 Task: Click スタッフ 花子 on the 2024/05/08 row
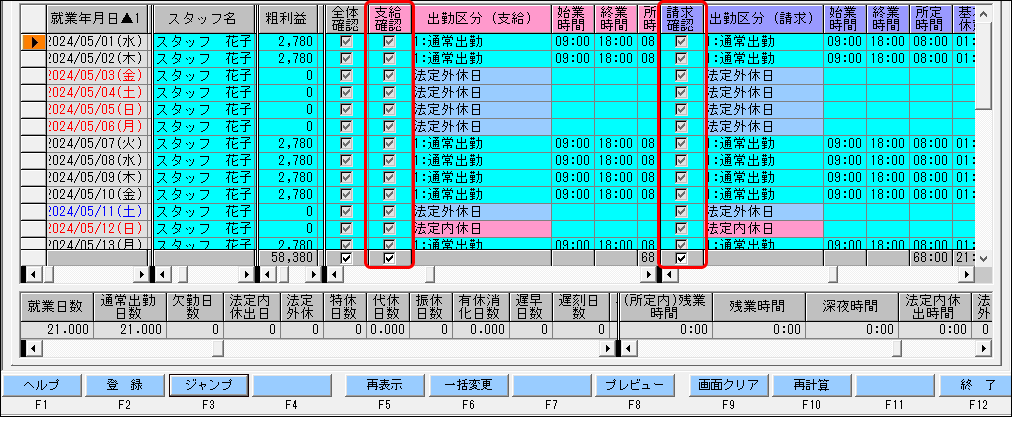click(x=204, y=161)
